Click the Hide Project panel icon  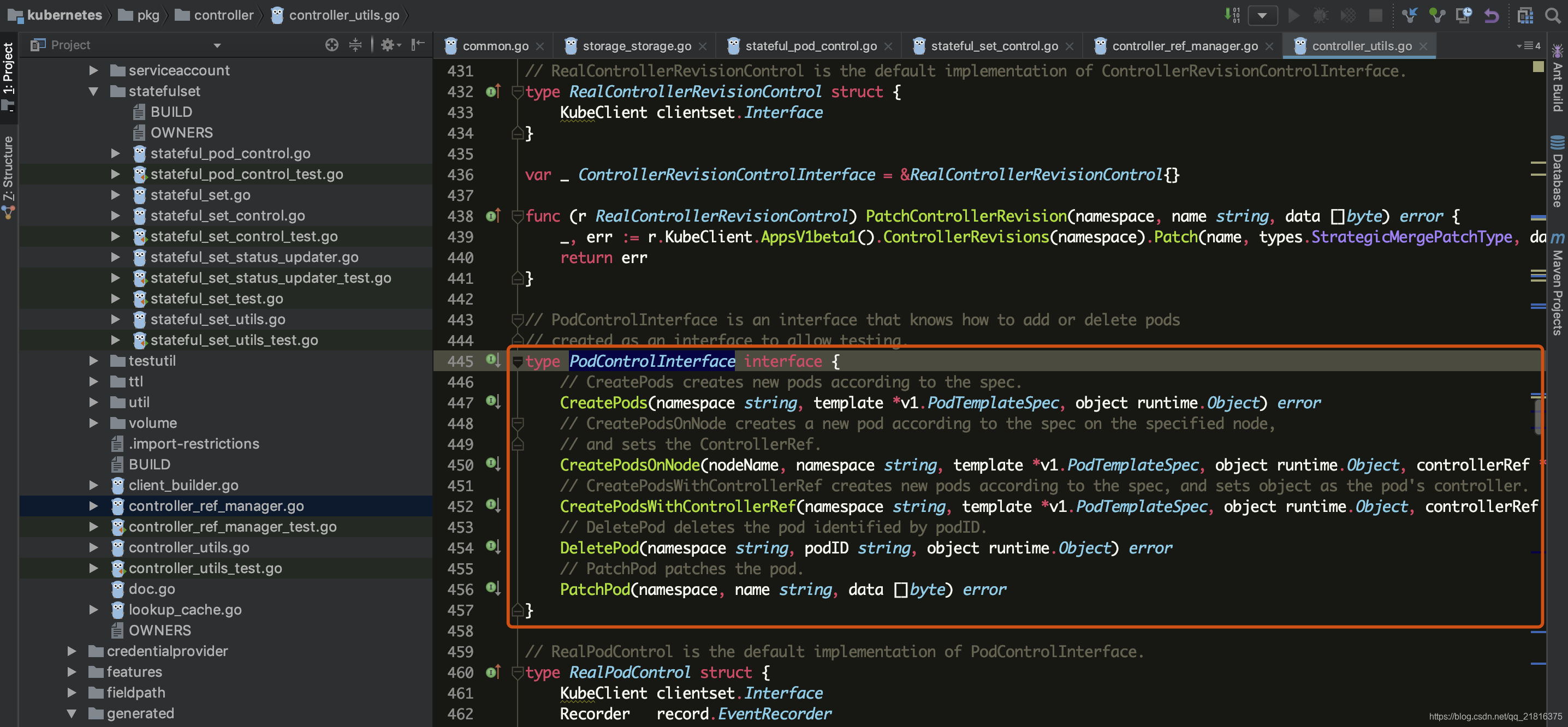point(418,44)
